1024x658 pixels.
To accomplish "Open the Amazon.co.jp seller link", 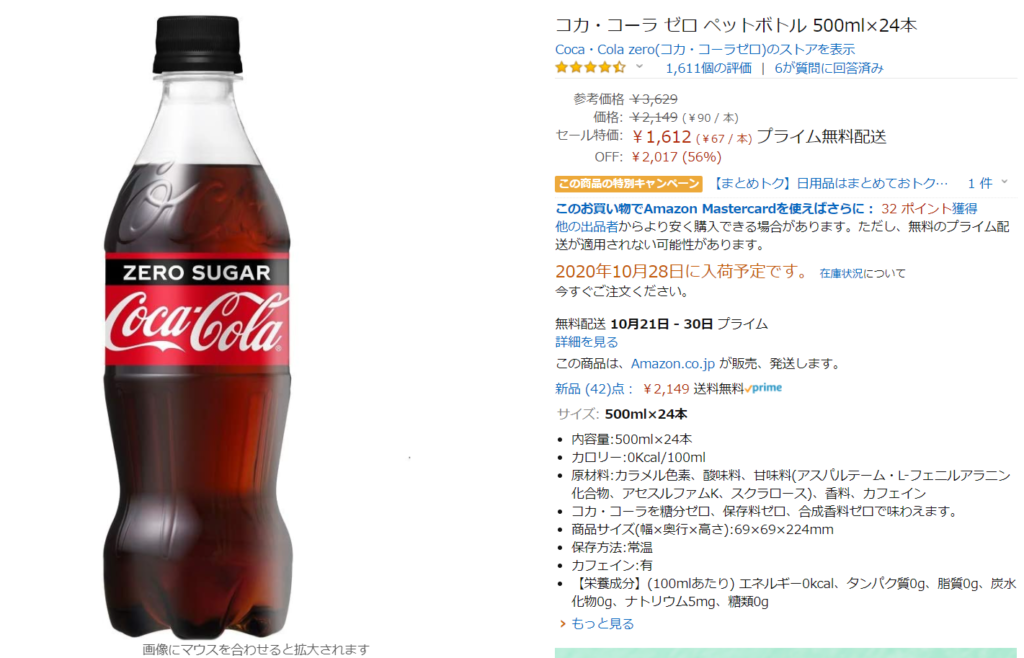I will 673,364.
